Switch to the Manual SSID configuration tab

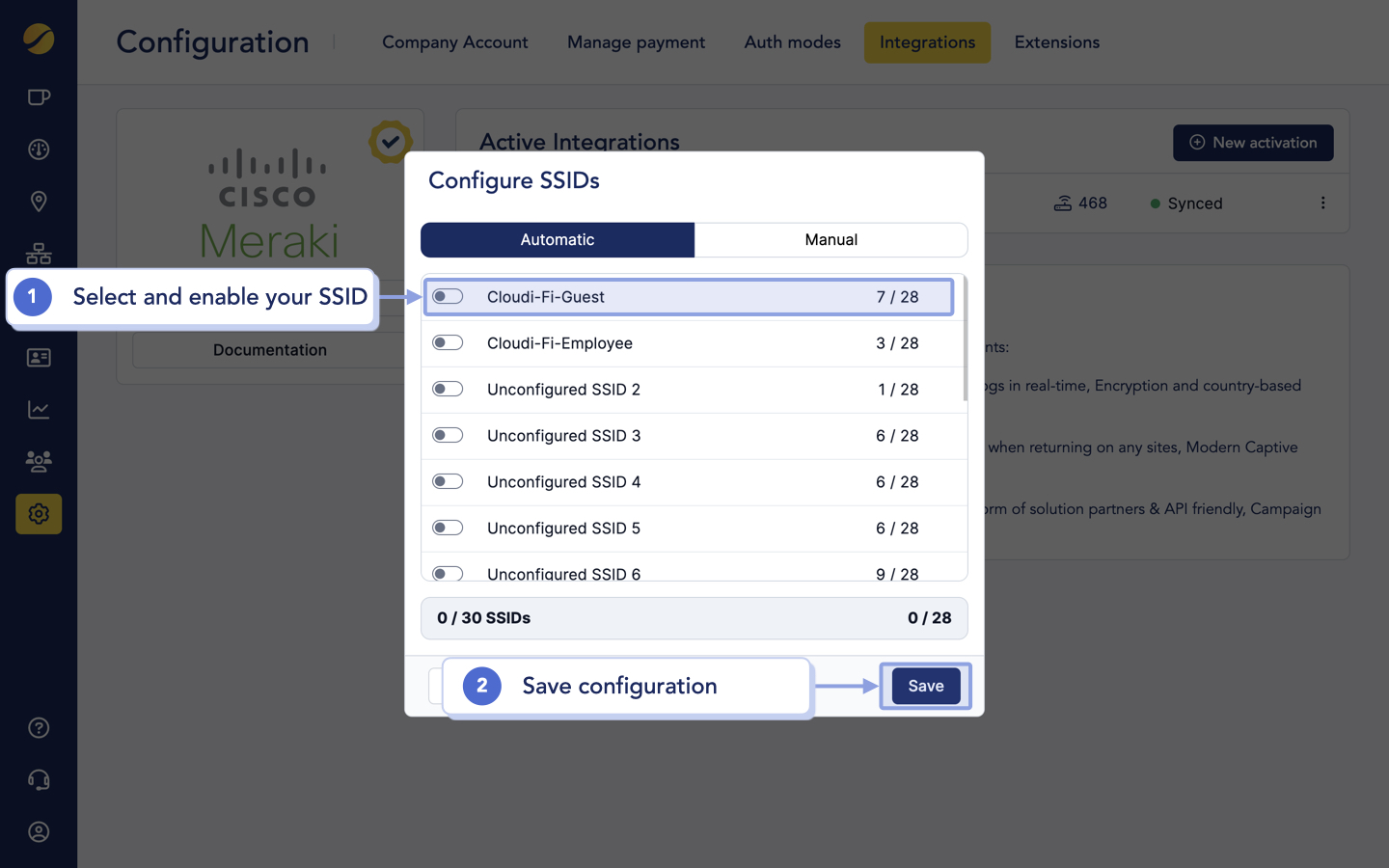[831, 239]
